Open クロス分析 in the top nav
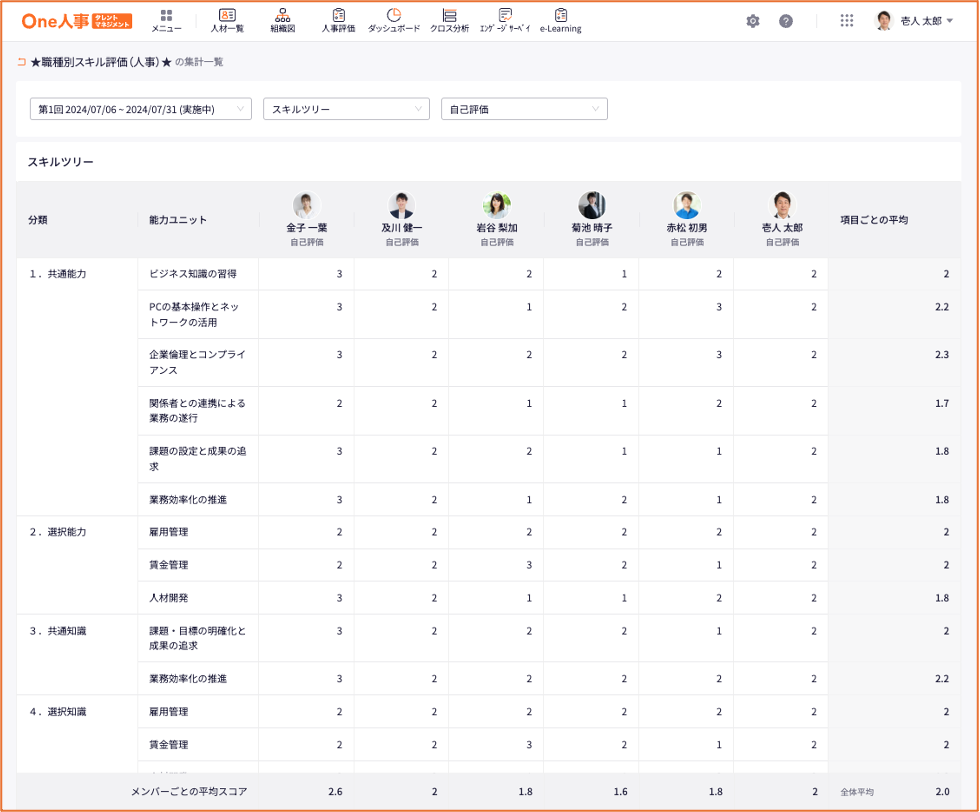980x812 pixels. 449,21
